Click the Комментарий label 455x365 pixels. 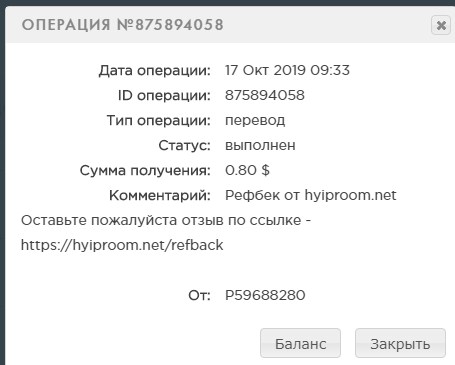pos(160,196)
